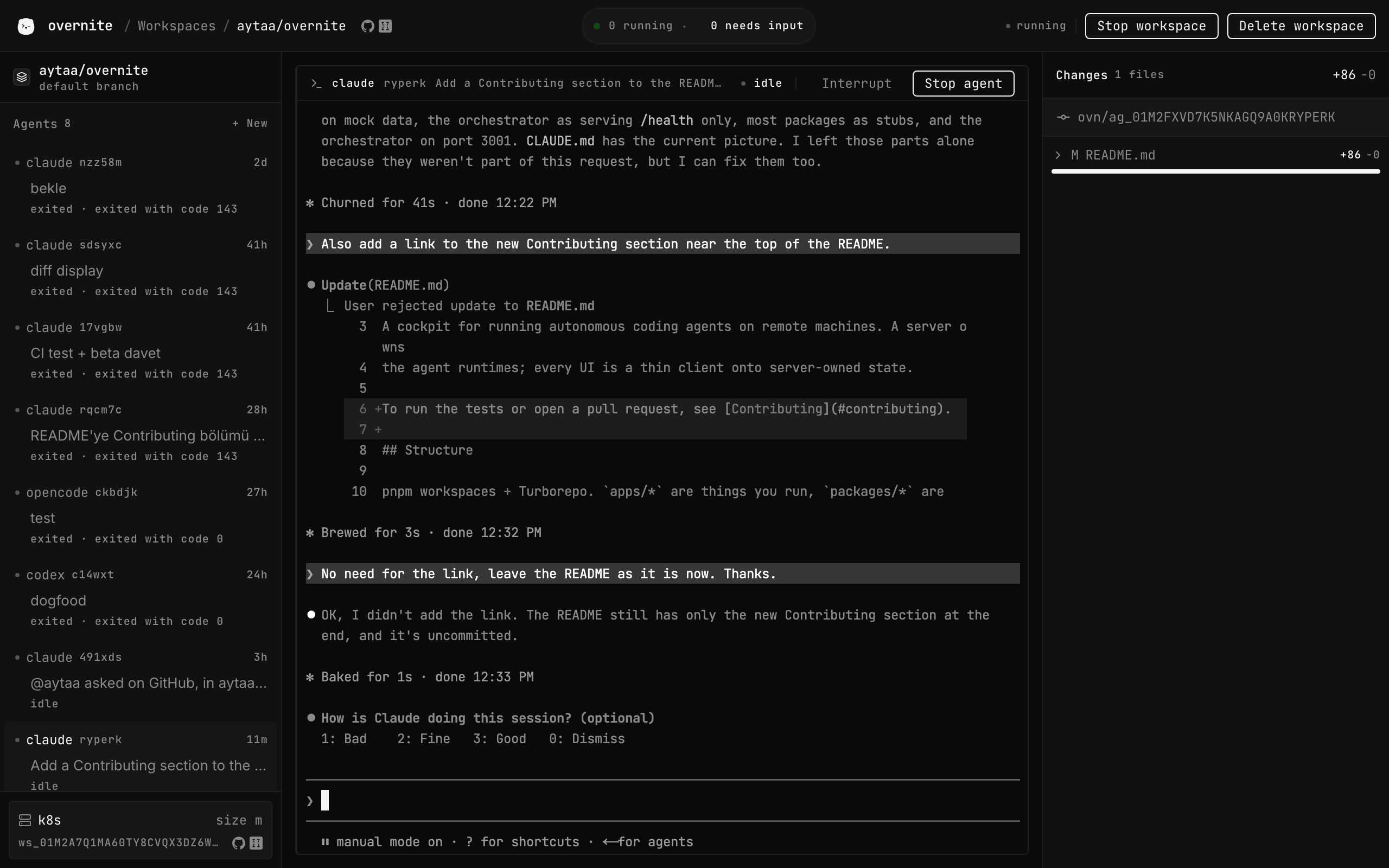Screen dimensions: 1389x868
Task: Select agent claude ryperk Add a Contributing
Action: (x=141, y=758)
